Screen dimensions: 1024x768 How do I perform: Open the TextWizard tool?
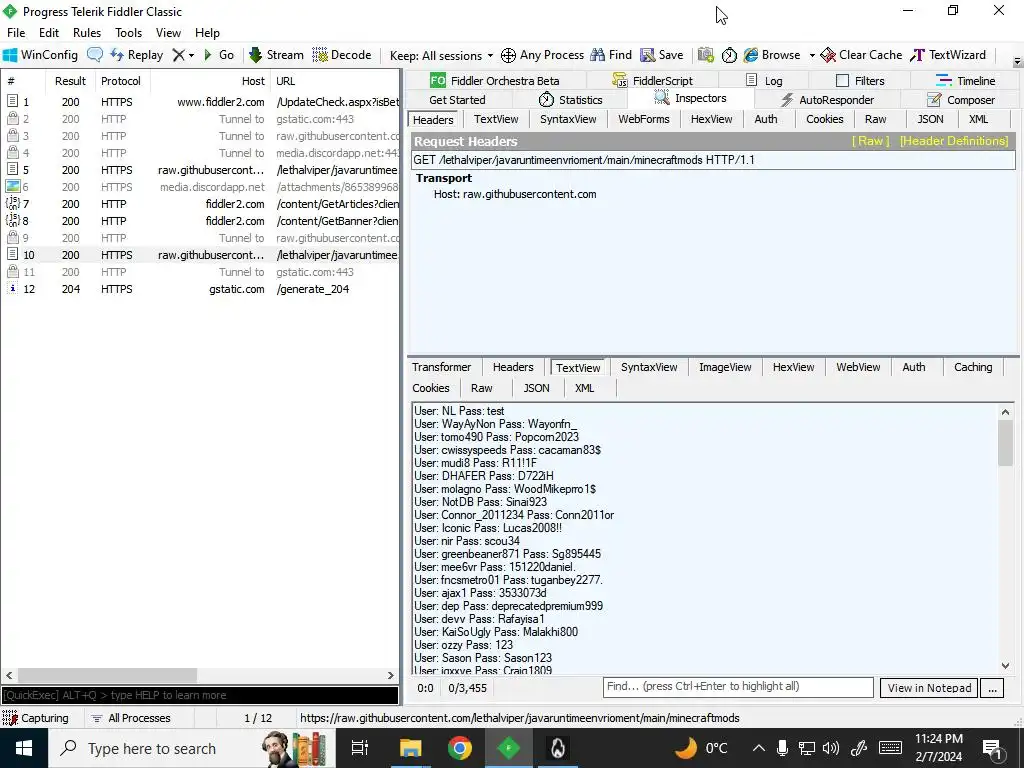(x=948, y=55)
